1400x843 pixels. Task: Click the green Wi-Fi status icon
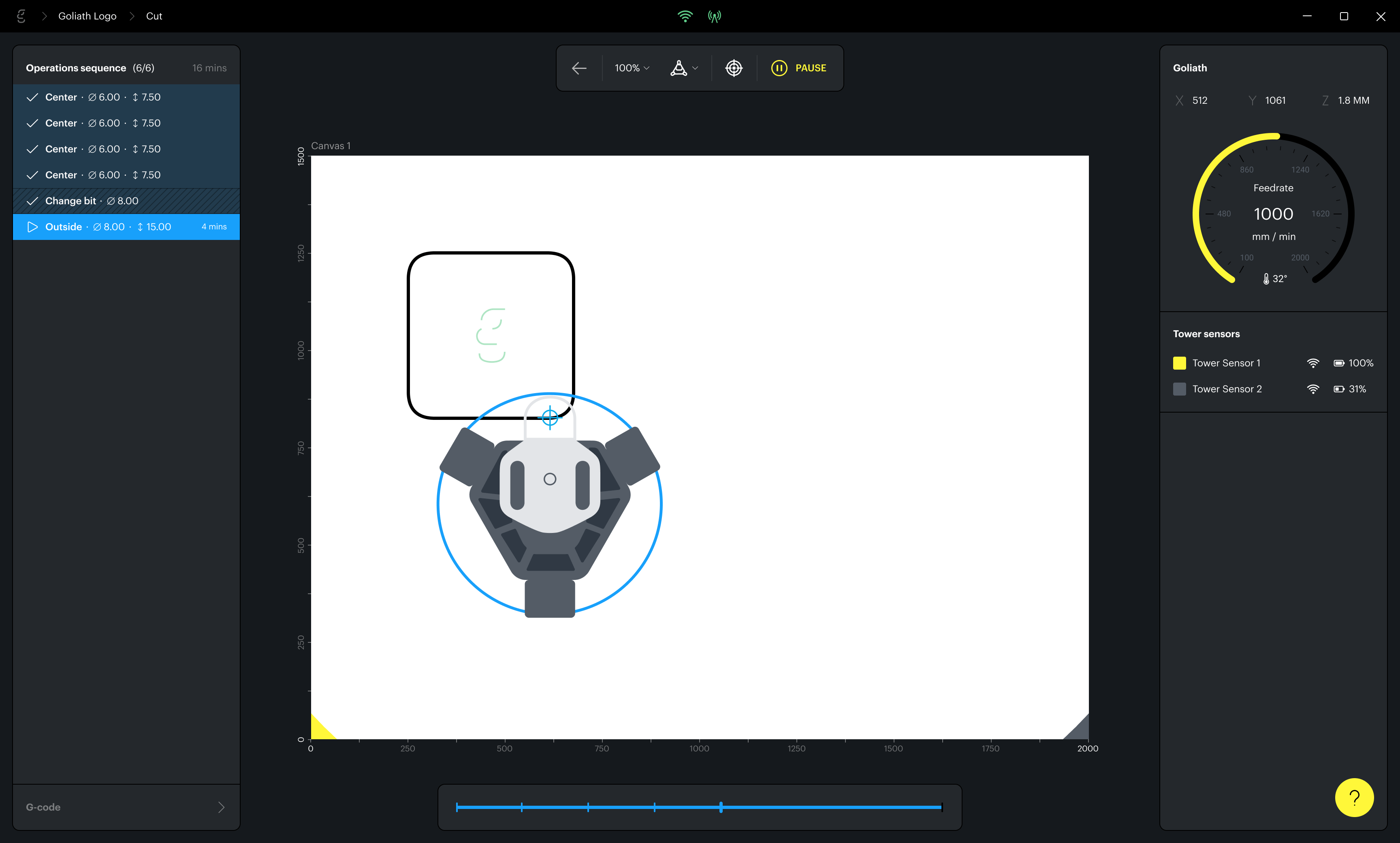tap(685, 16)
